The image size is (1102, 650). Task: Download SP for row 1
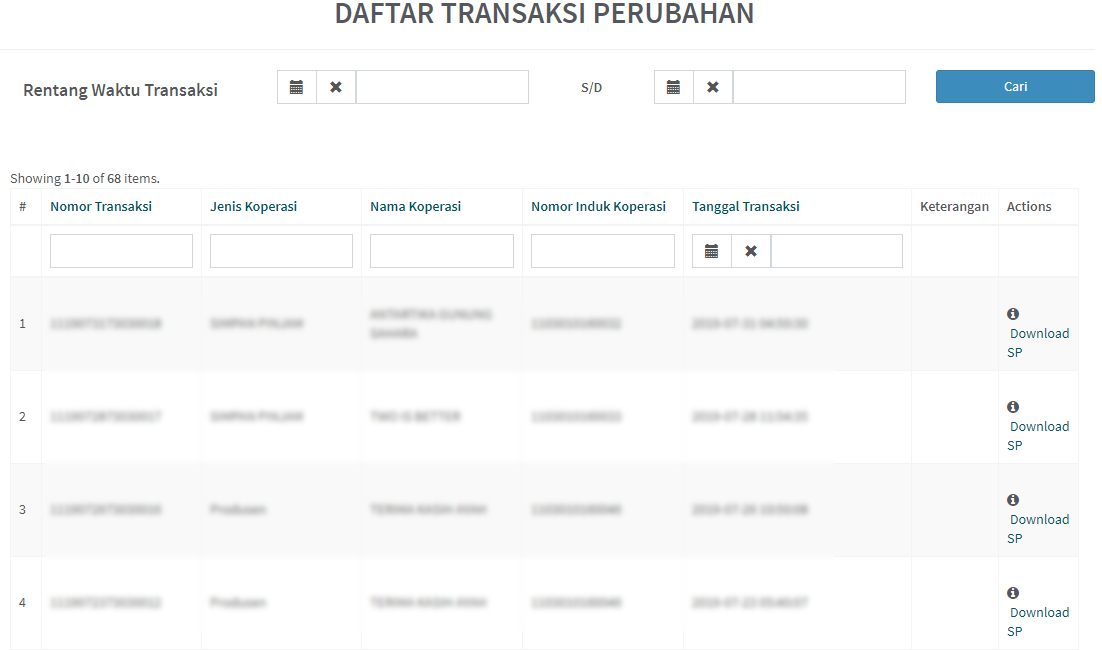point(1038,334)
